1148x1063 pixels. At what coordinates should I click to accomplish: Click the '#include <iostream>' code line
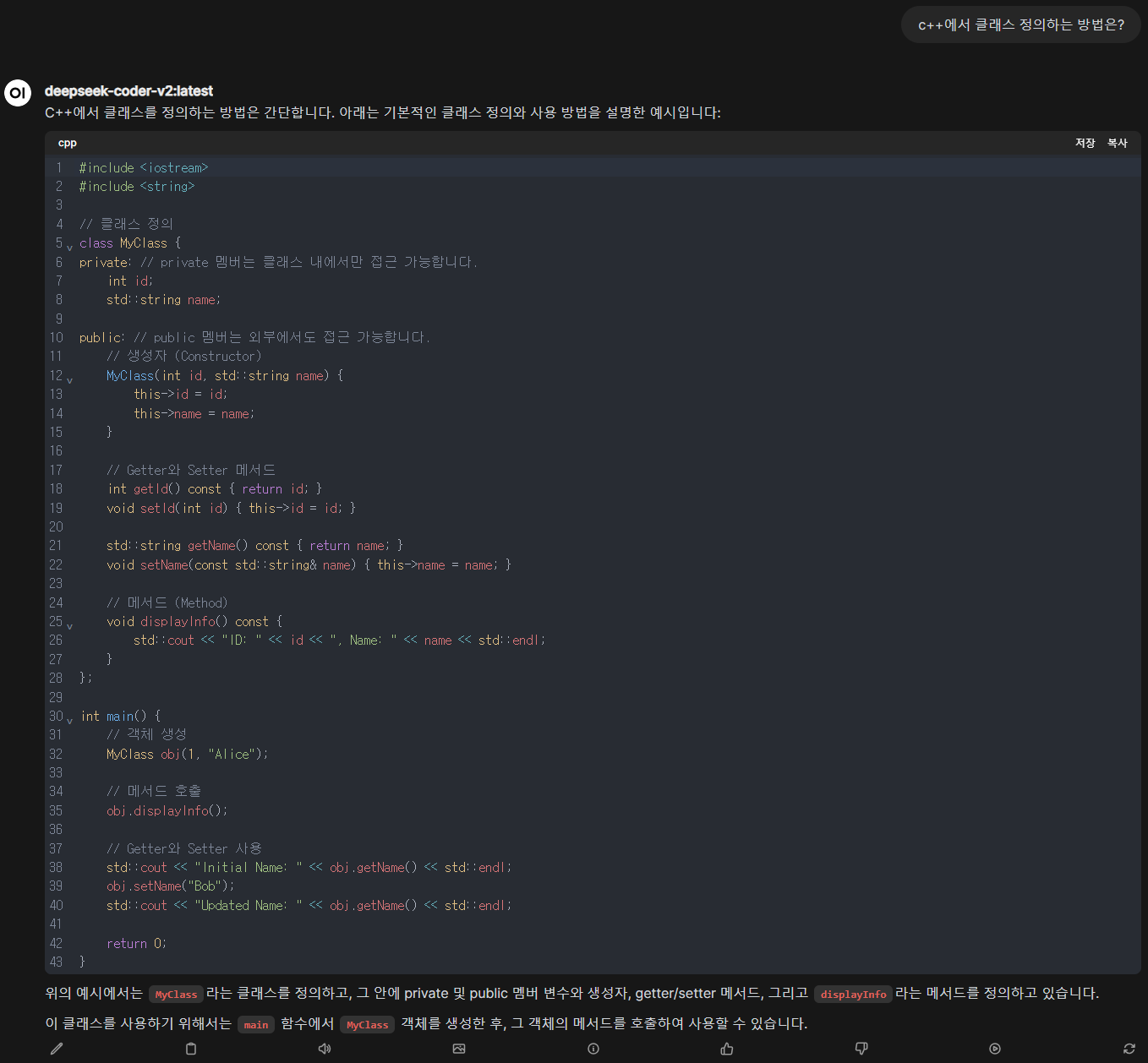(144, 167)
